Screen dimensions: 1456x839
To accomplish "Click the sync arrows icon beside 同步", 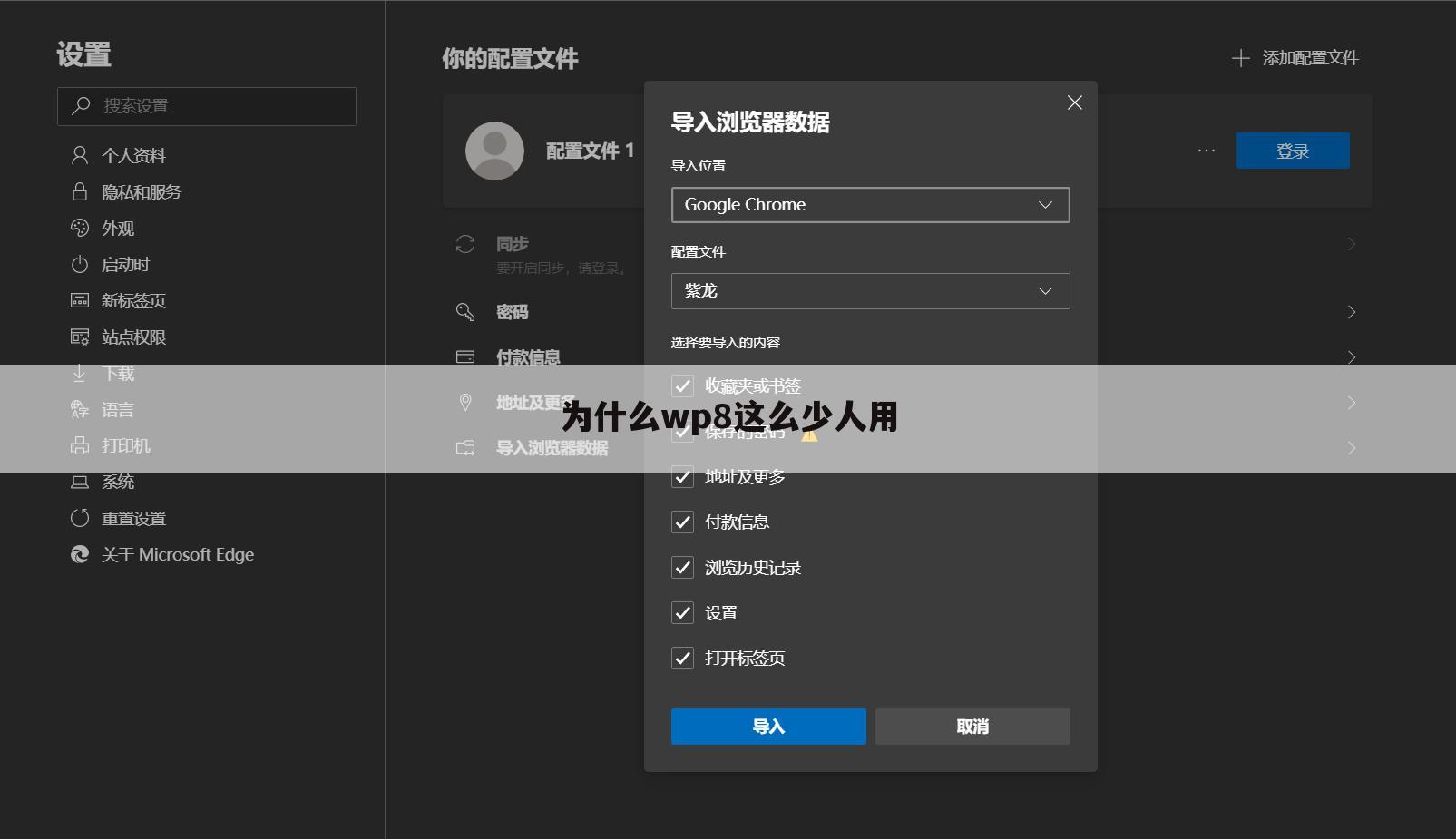I will point(465,244).
